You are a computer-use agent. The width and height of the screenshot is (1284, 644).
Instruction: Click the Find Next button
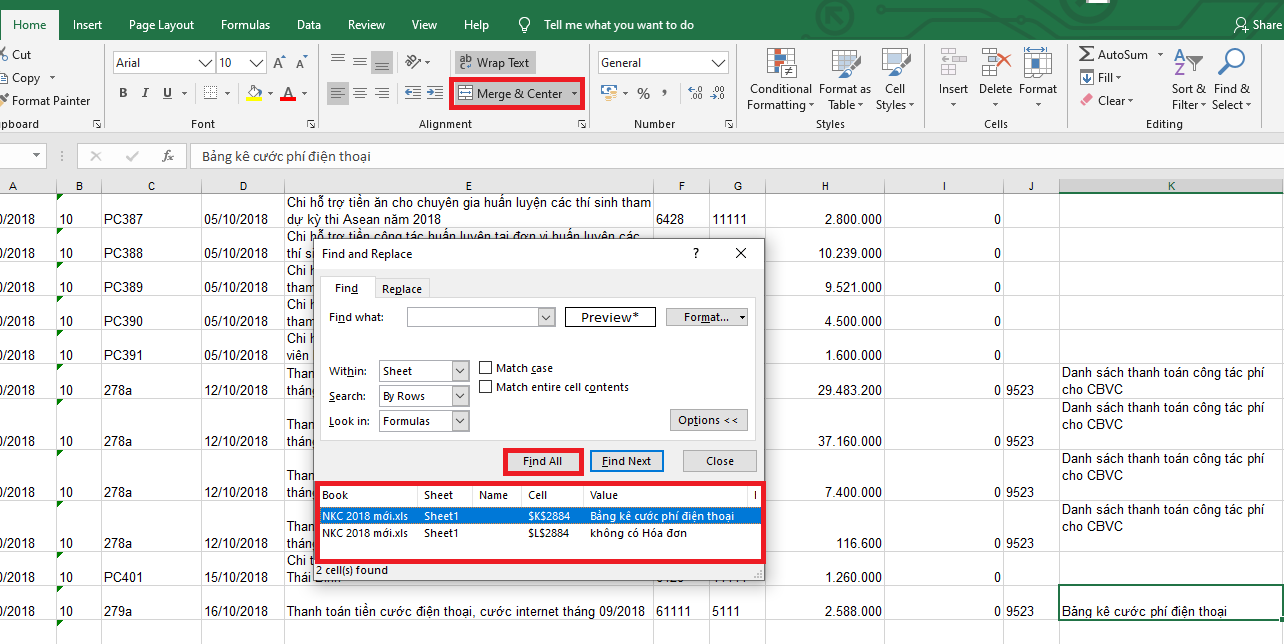[627, 461]
